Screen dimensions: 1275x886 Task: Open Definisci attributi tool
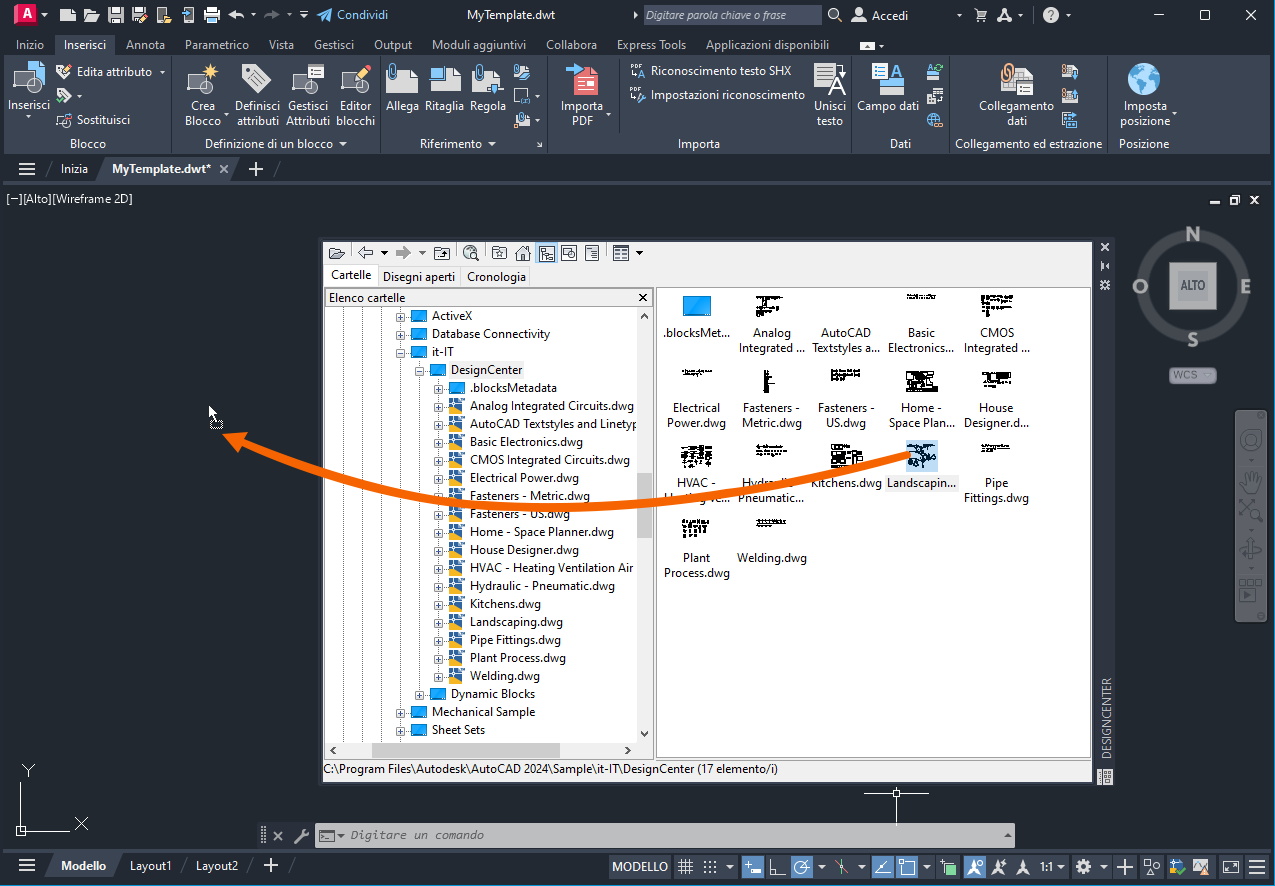point(257,96)
